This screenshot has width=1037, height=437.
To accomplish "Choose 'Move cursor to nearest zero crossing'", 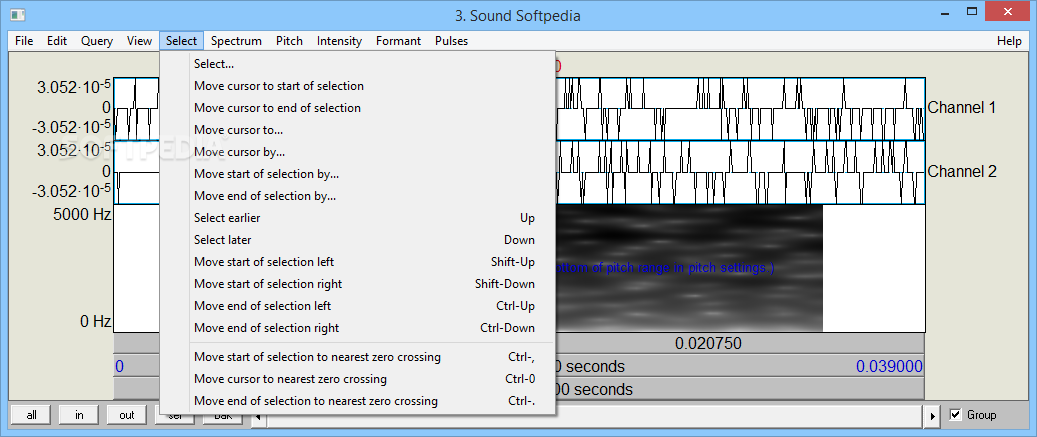I will pyautogui.click(x=357, y=379).
